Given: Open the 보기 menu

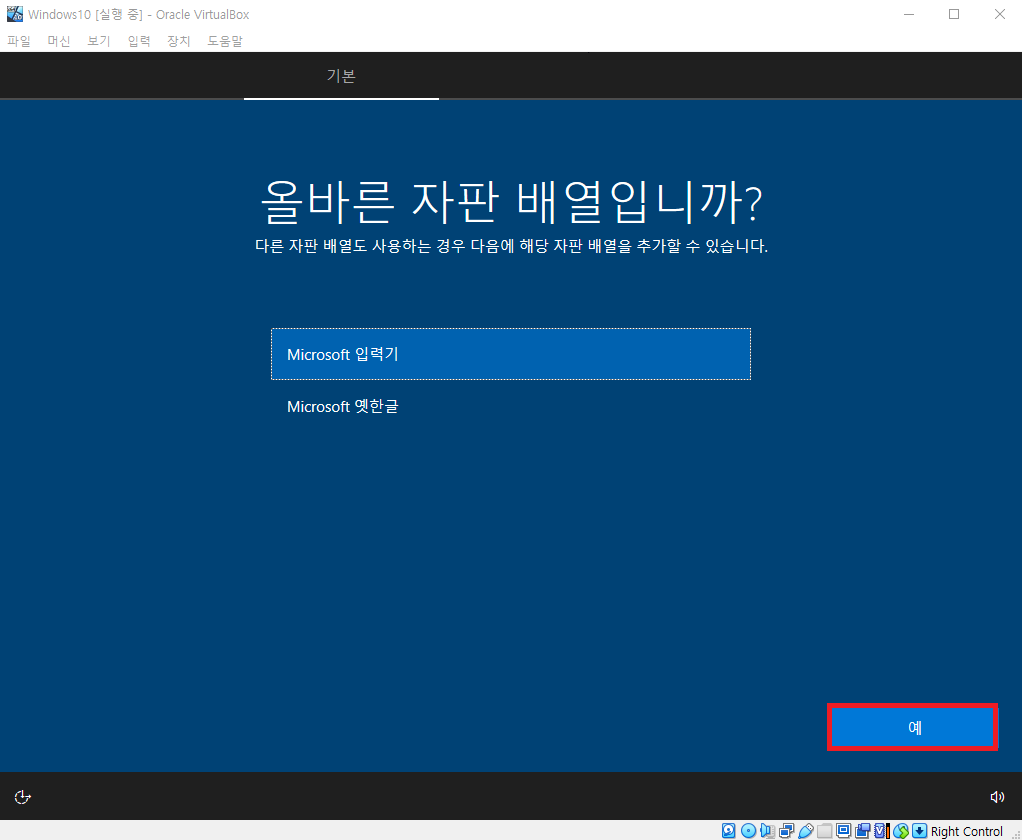Looking at the screenshot, I should (x=99, y=41).
